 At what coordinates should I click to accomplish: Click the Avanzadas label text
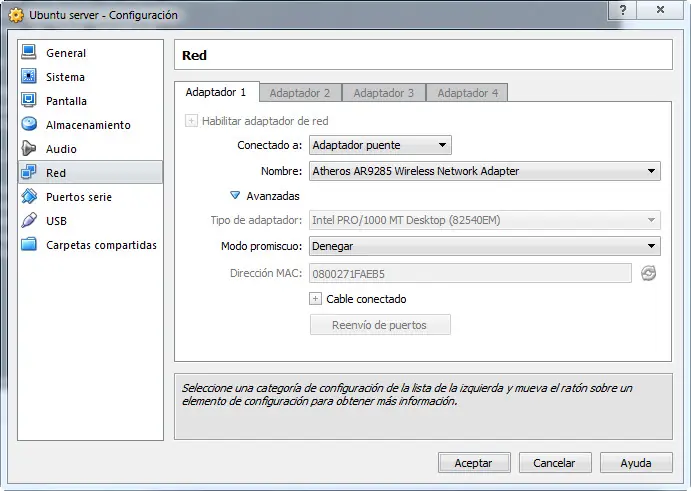pyautogui.click(x=273, y=196)
